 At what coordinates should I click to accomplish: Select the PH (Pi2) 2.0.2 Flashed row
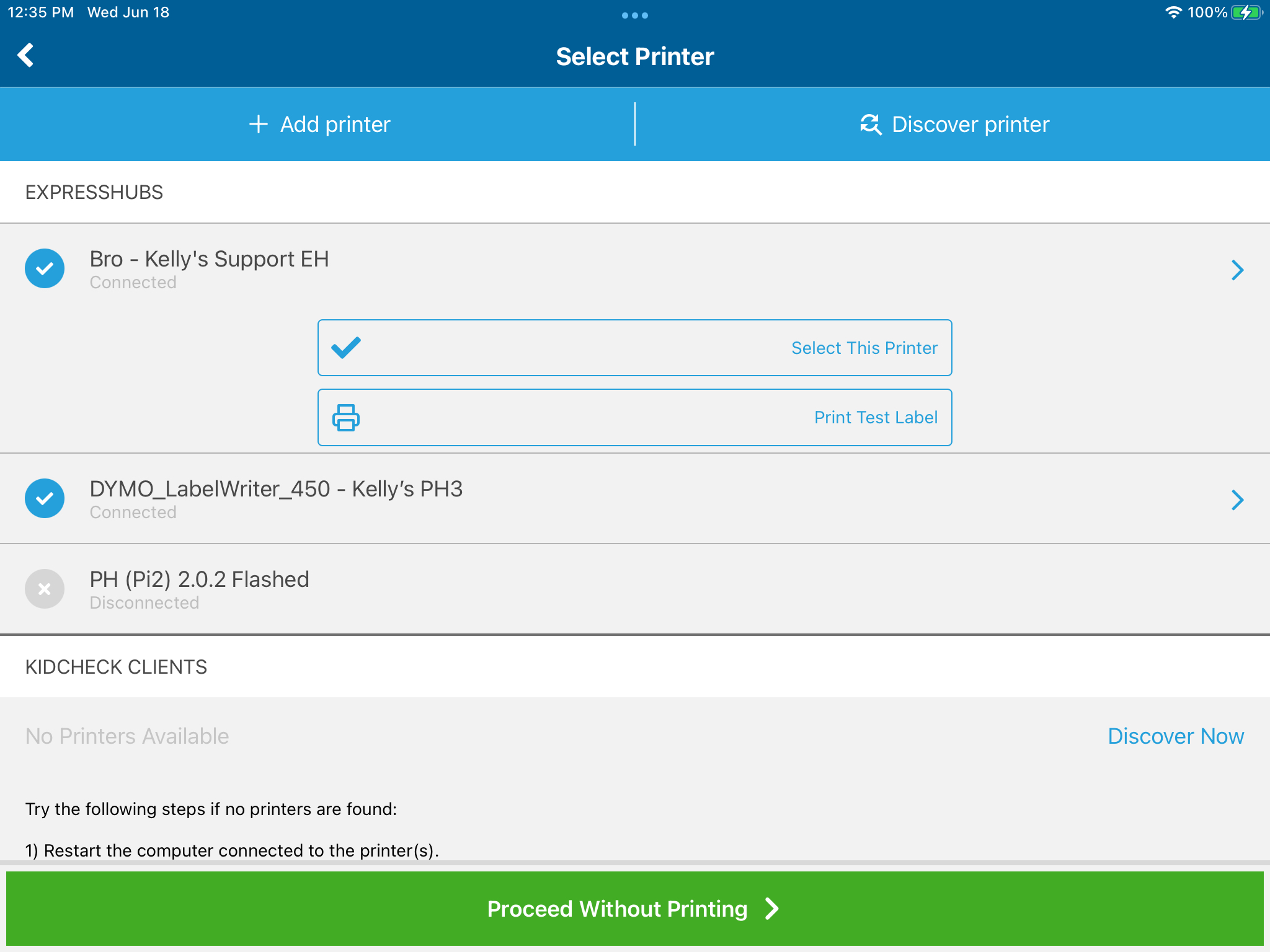pyautogui.click(x=635, y=589)
